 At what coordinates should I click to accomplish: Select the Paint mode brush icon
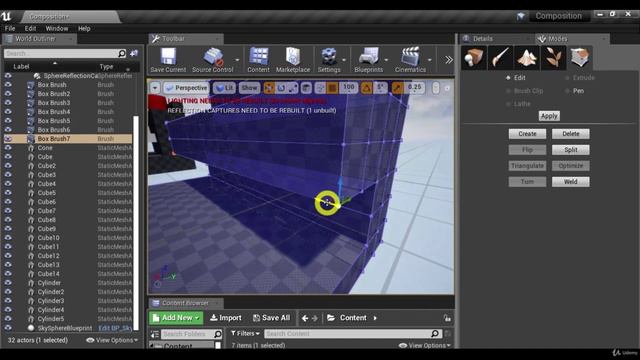tap(500, 58)
